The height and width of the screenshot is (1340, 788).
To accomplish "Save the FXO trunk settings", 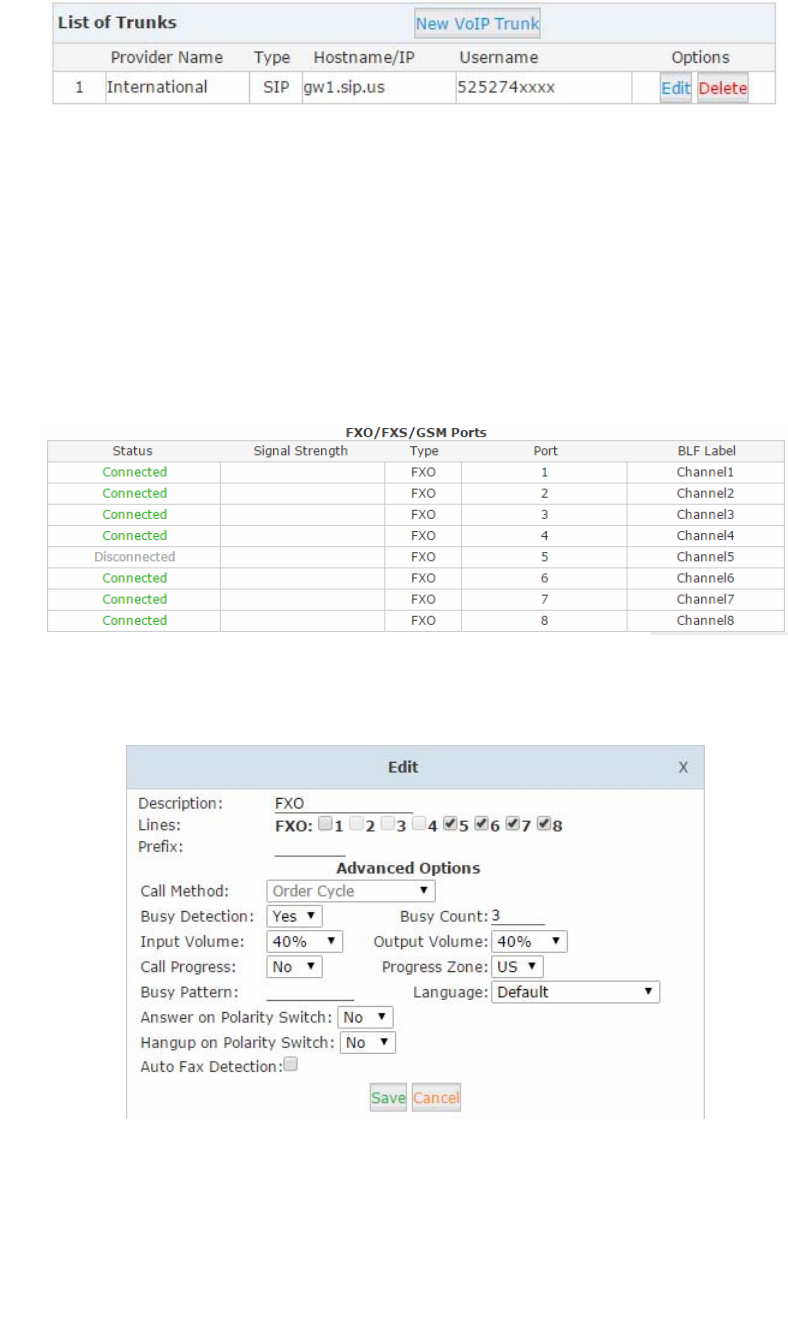I will tap(388, 1097).
